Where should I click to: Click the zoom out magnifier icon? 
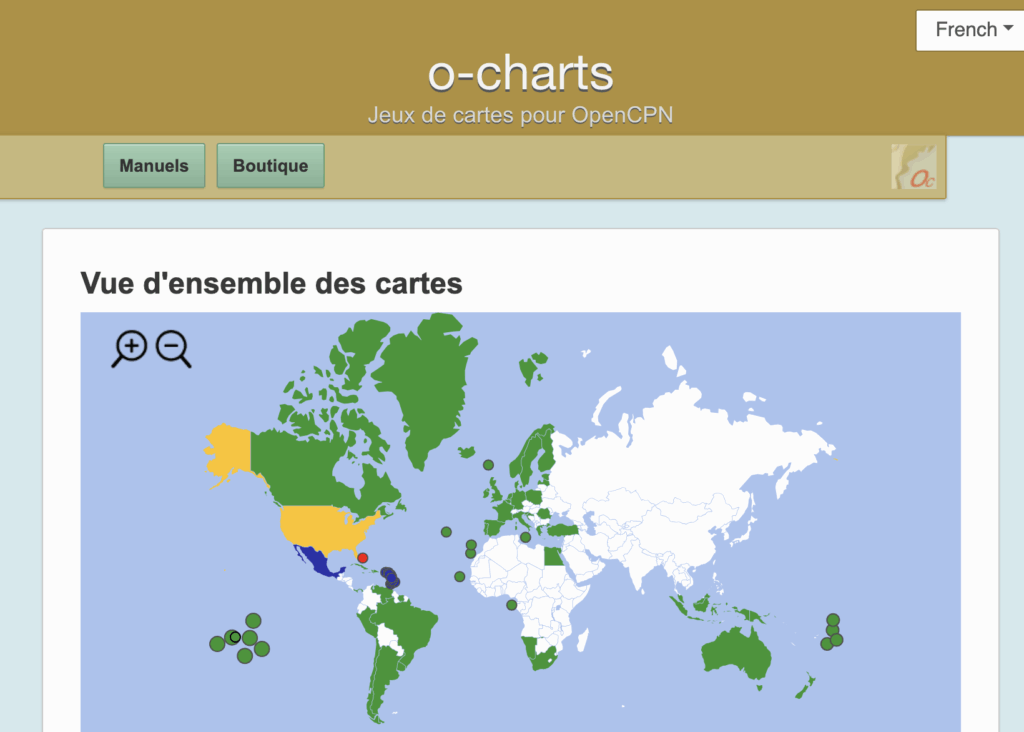[172, 348]
